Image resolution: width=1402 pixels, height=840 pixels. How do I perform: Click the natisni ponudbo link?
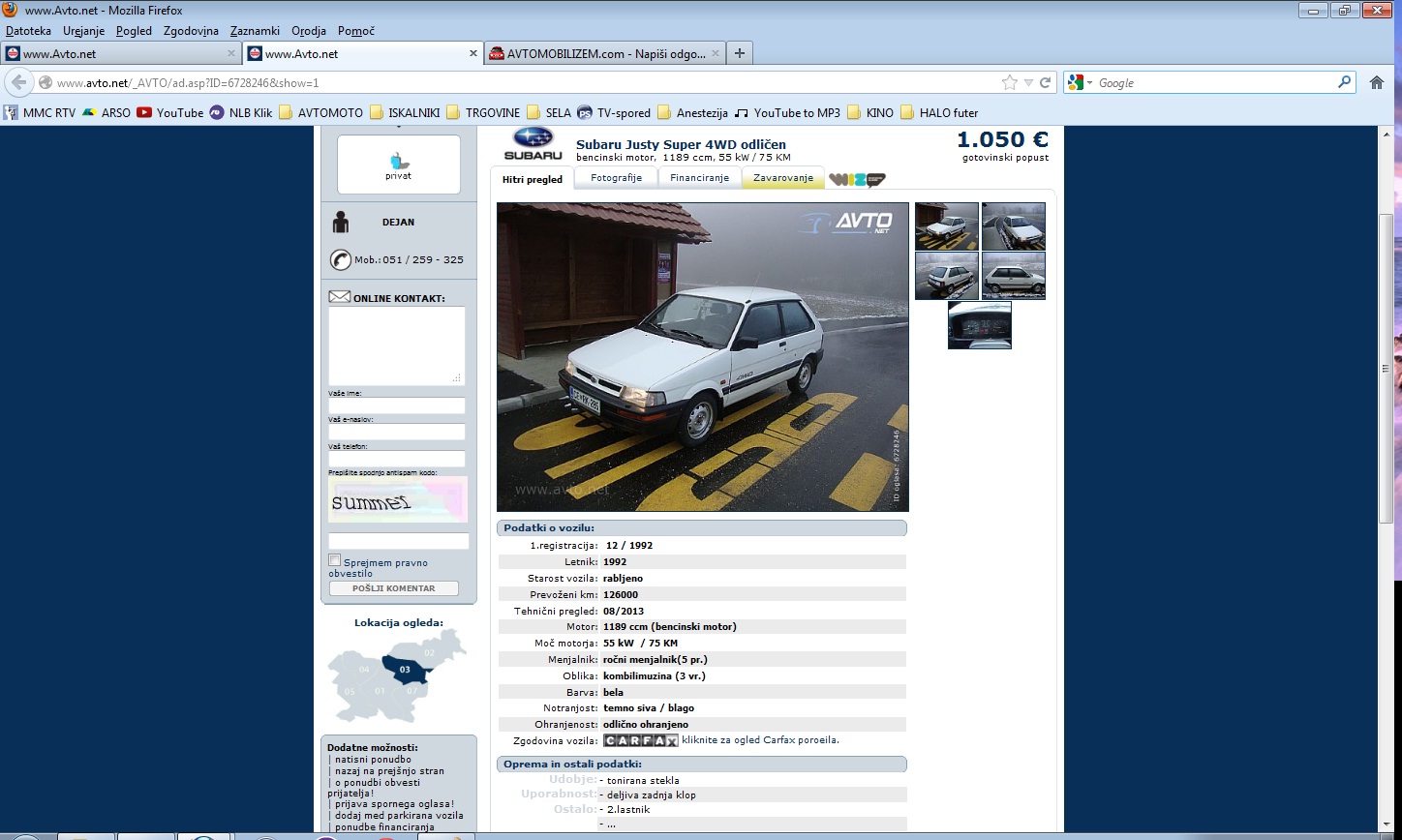pyautogui.click(x=372, y=761)
